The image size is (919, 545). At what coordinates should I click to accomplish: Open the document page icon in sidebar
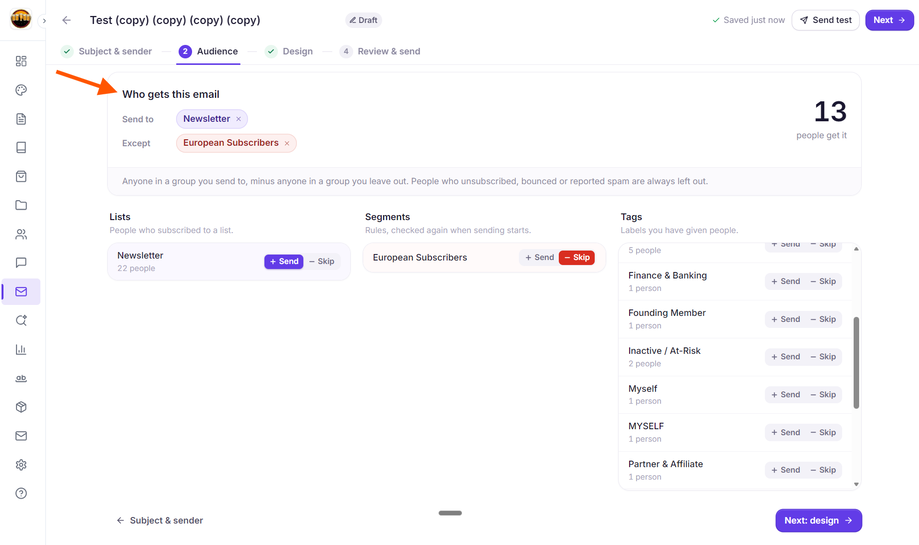tap(21, 119)
